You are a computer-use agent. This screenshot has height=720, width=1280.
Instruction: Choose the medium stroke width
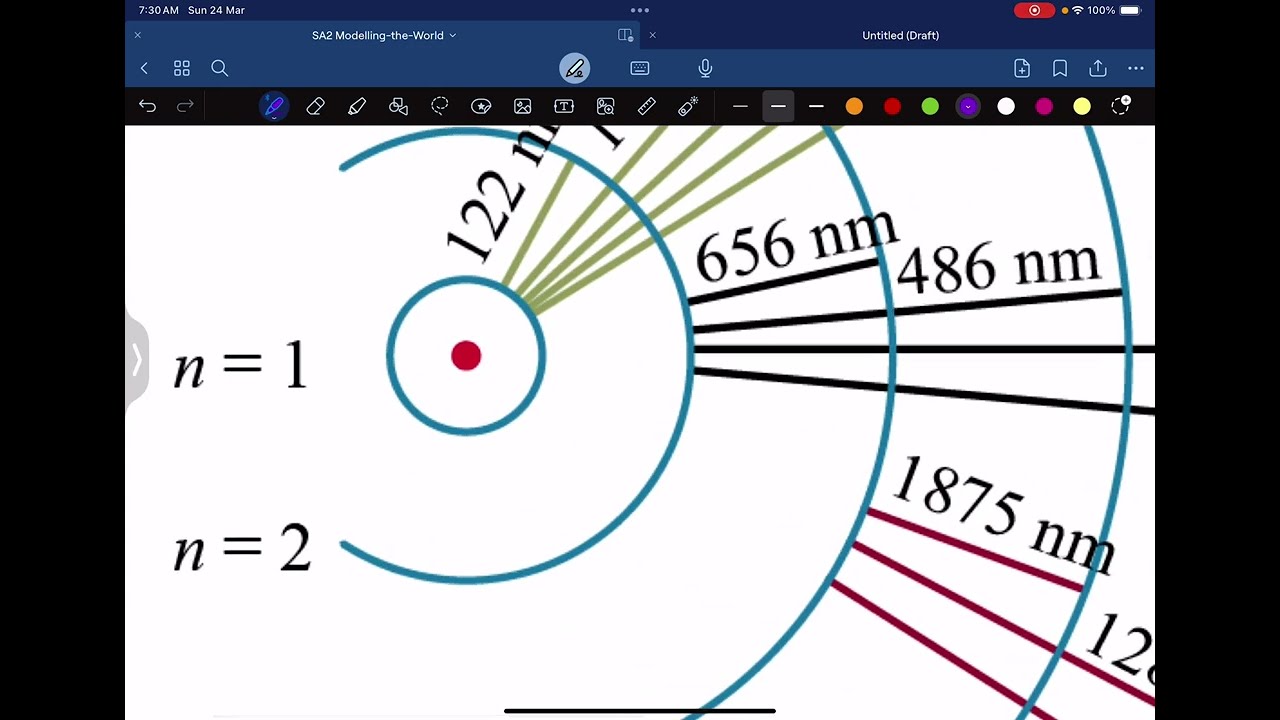pyautogui.click(x=778, y=106)
